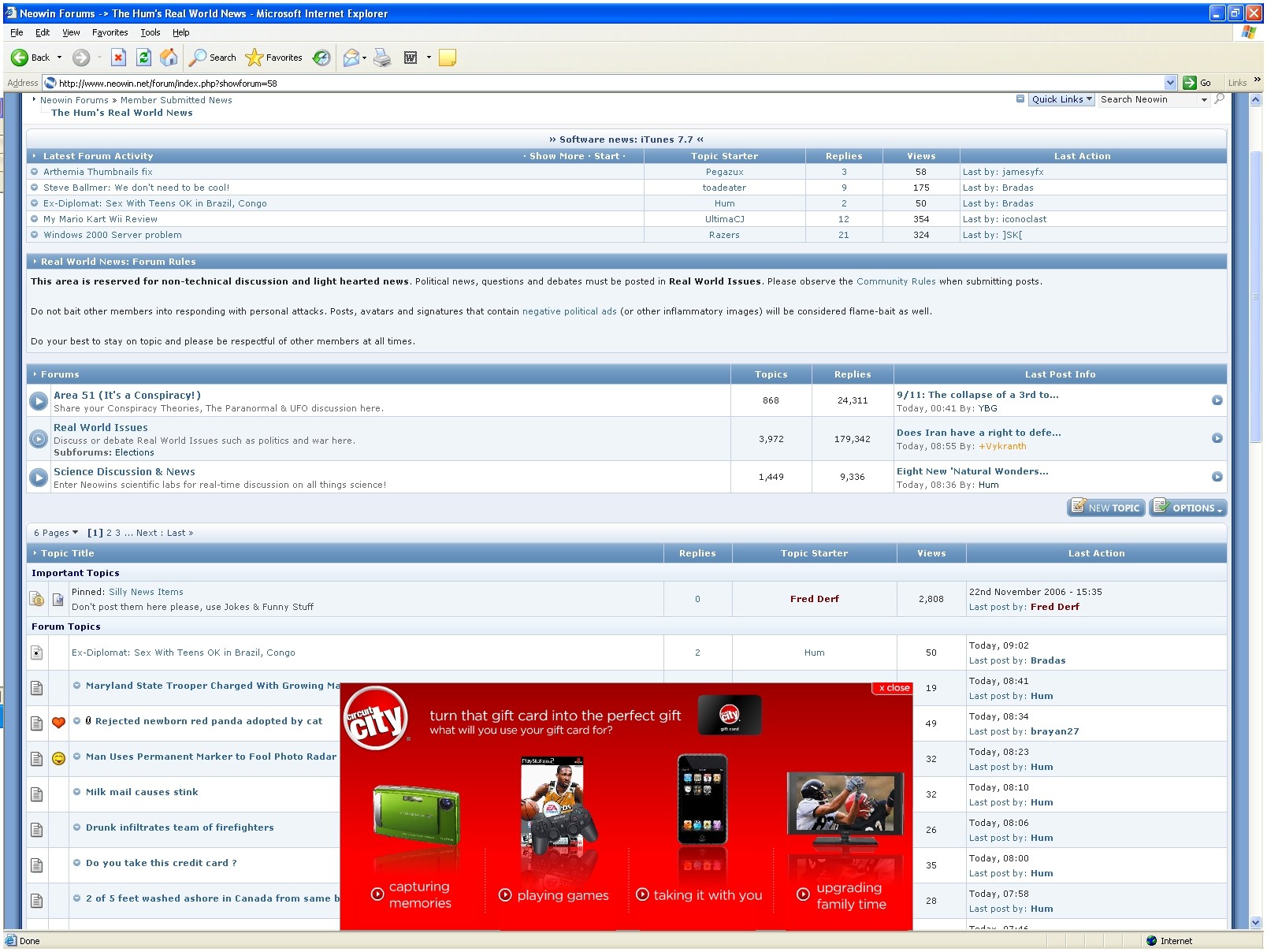Collapse the Real World News Forum Rules
1267x952 pixels.
[35, 262]
